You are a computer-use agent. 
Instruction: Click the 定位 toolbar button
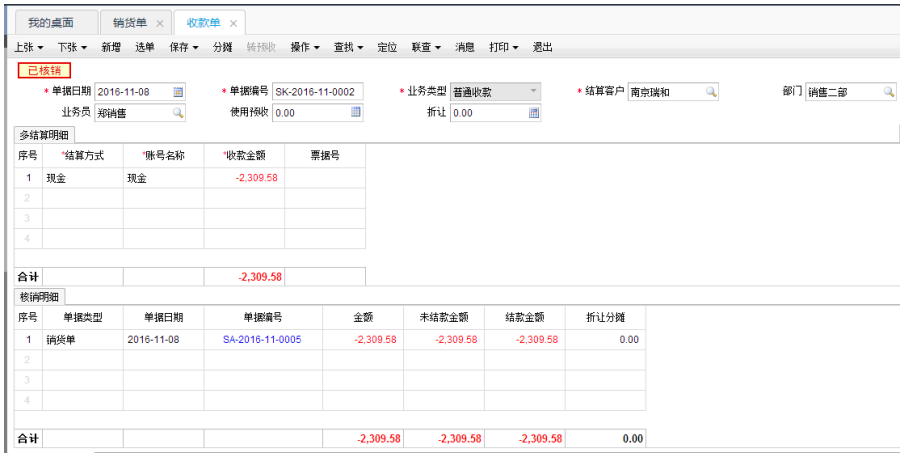(387, 47)
